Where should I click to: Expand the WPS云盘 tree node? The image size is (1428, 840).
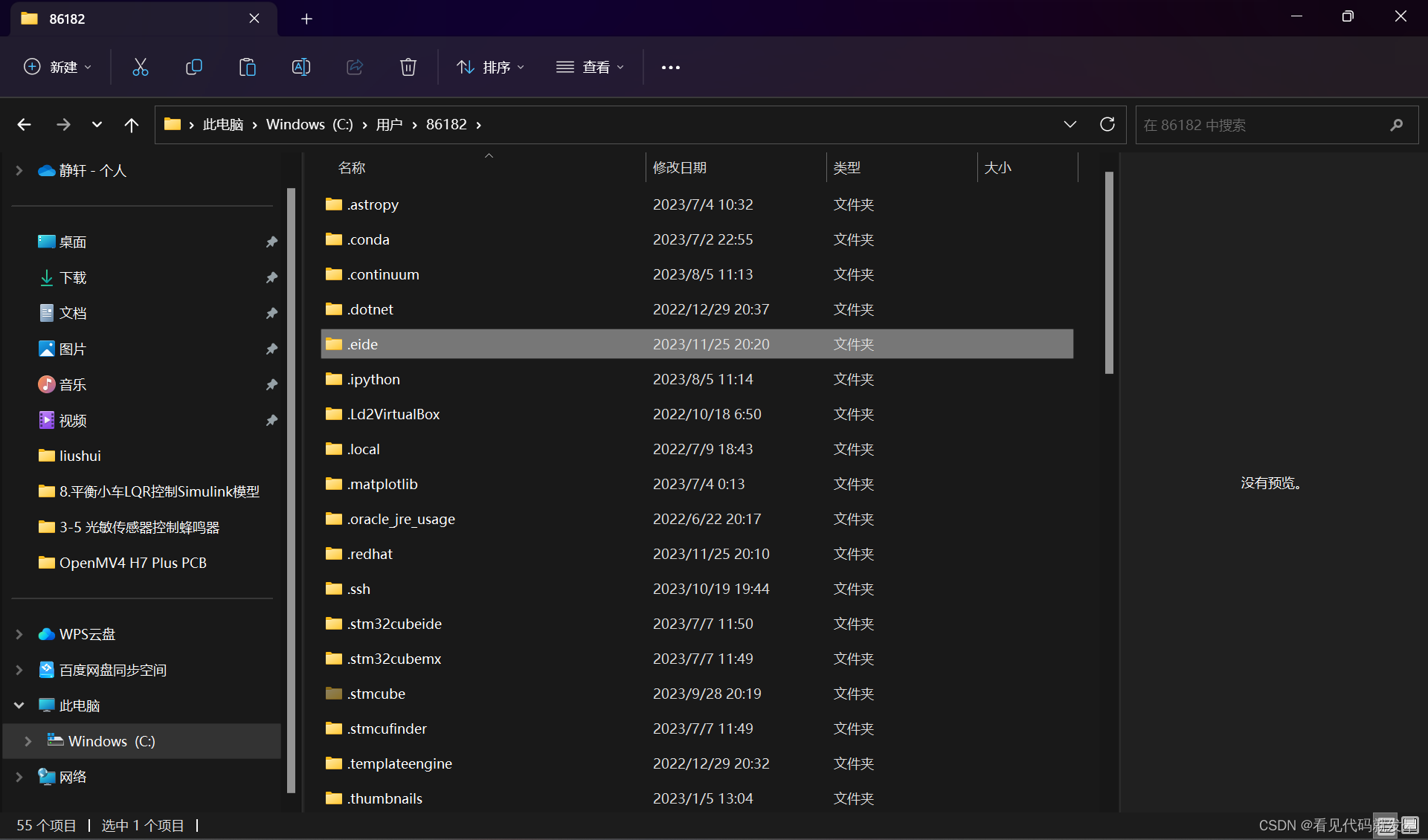pyautogui.click(x=19, y=634)
